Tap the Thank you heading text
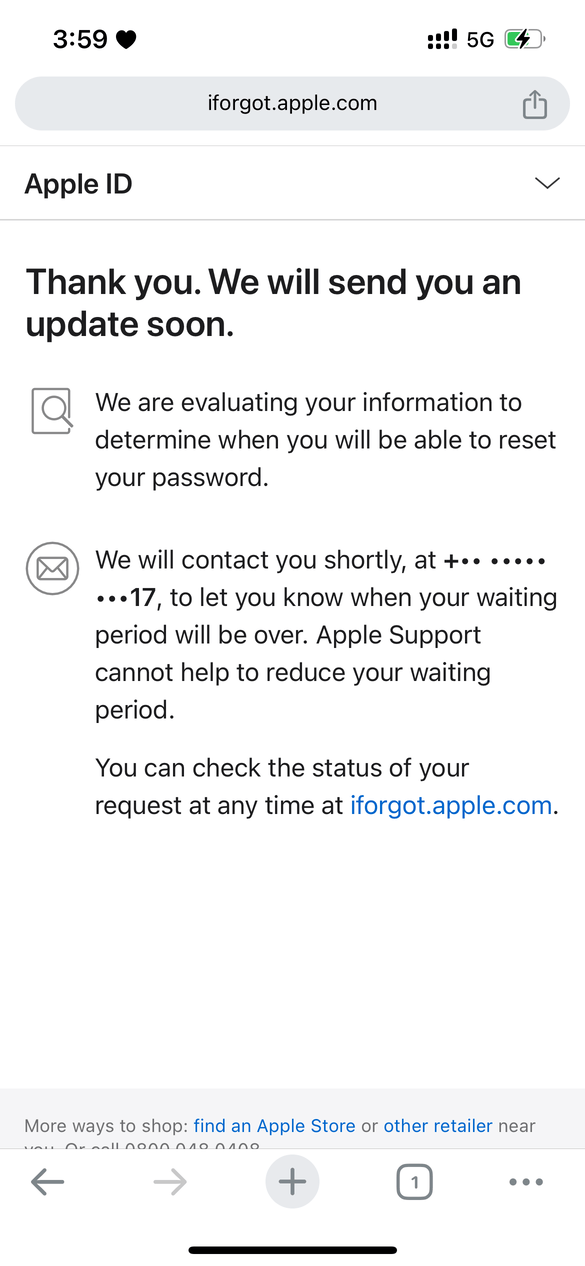Image resolution: width=585 pixels, height=1266 pixels. (x=274, y=302)
